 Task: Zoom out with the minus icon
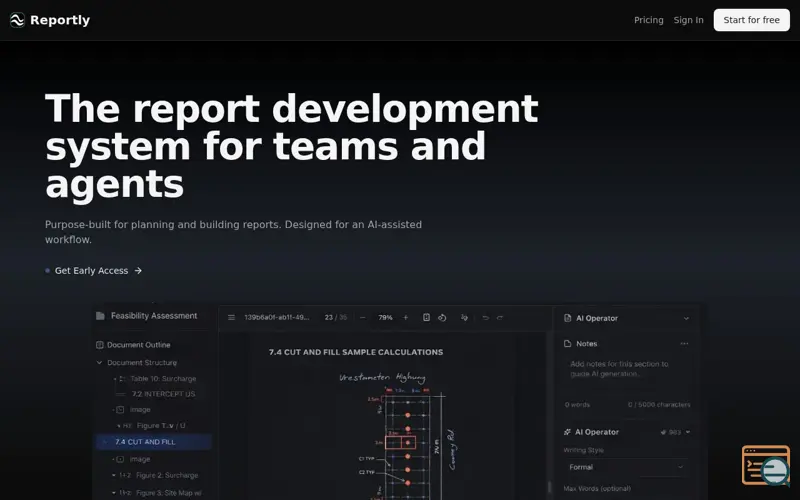click(363, 317)
